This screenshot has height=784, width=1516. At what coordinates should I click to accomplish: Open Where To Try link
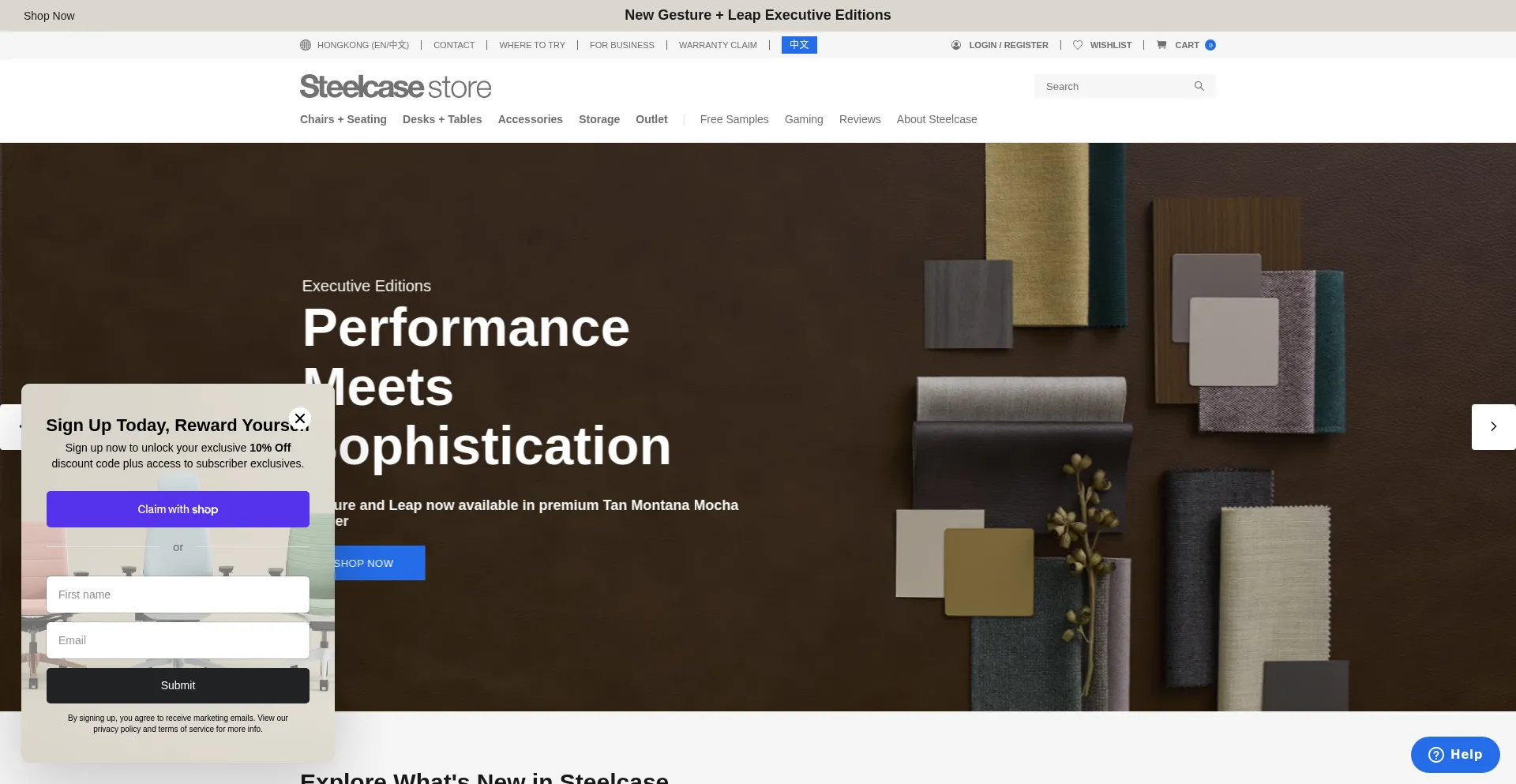click(532, 45)
